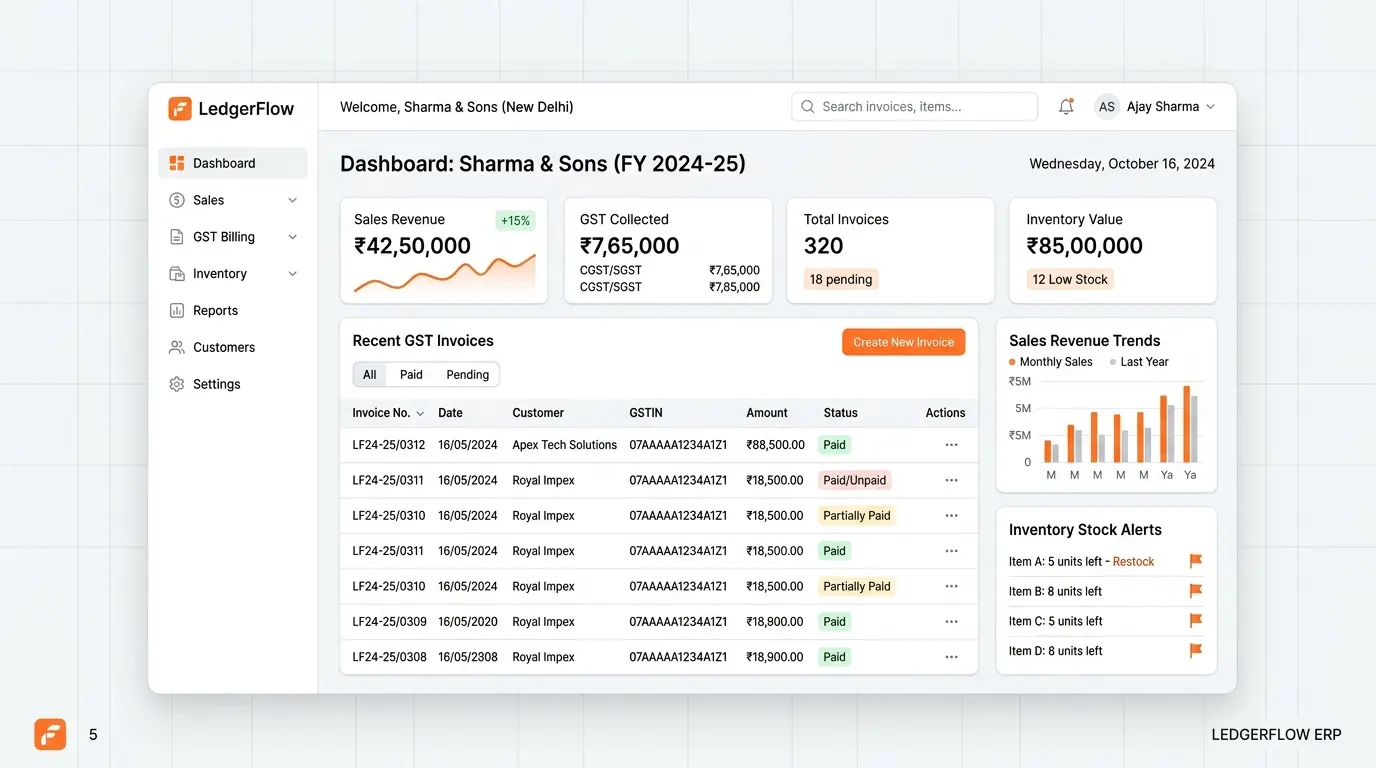
Task: Click the 18 pending badge
Action: (841, 280)
